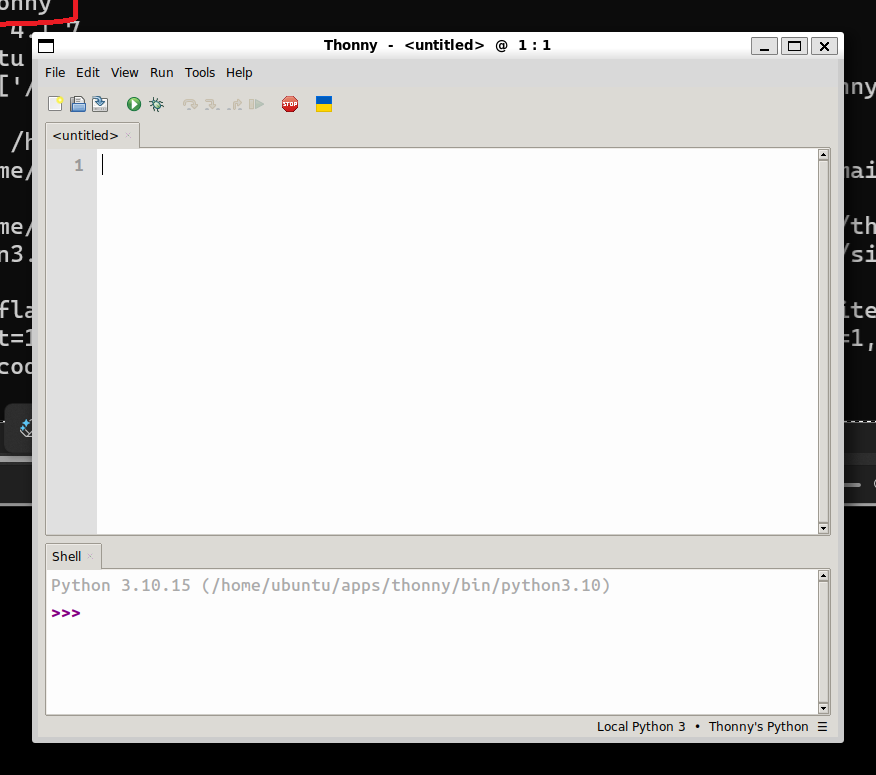Open the View menu
876x775 pixels.
click(125, 73)
